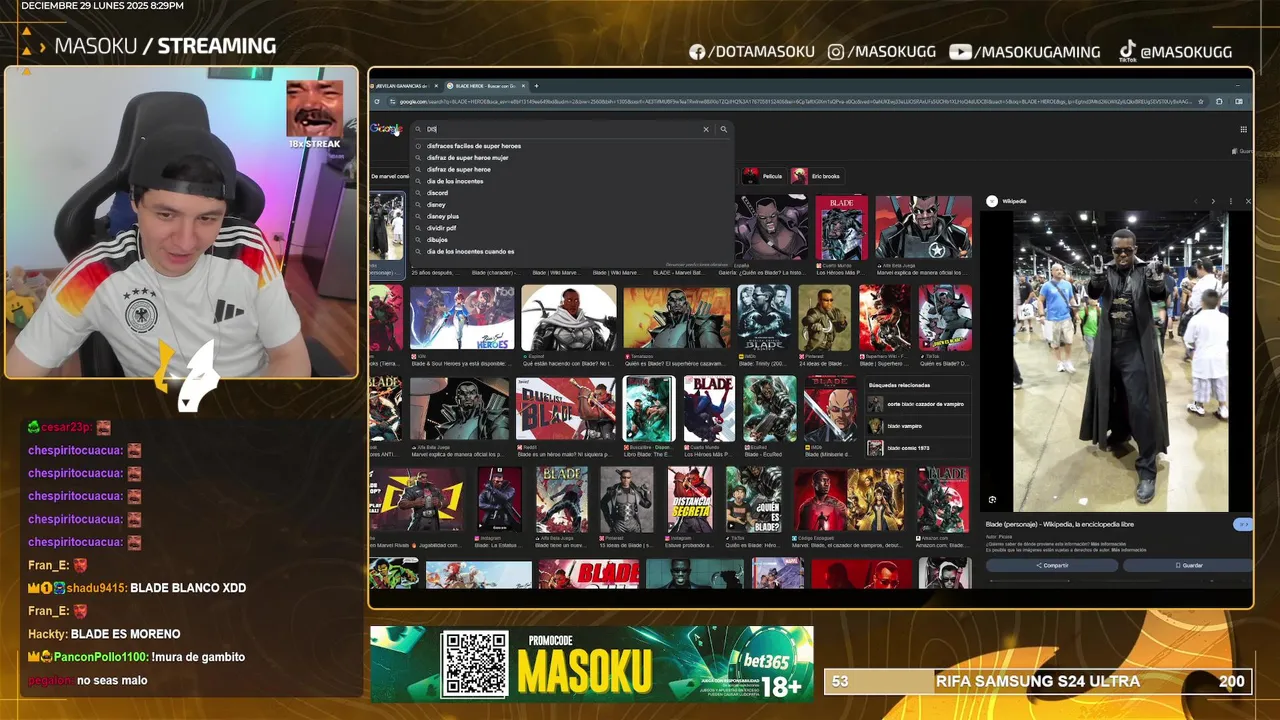Click chat message !mura de gambito
The height and width of the screenshot is (720, 1280).
[x=198, y=657]
